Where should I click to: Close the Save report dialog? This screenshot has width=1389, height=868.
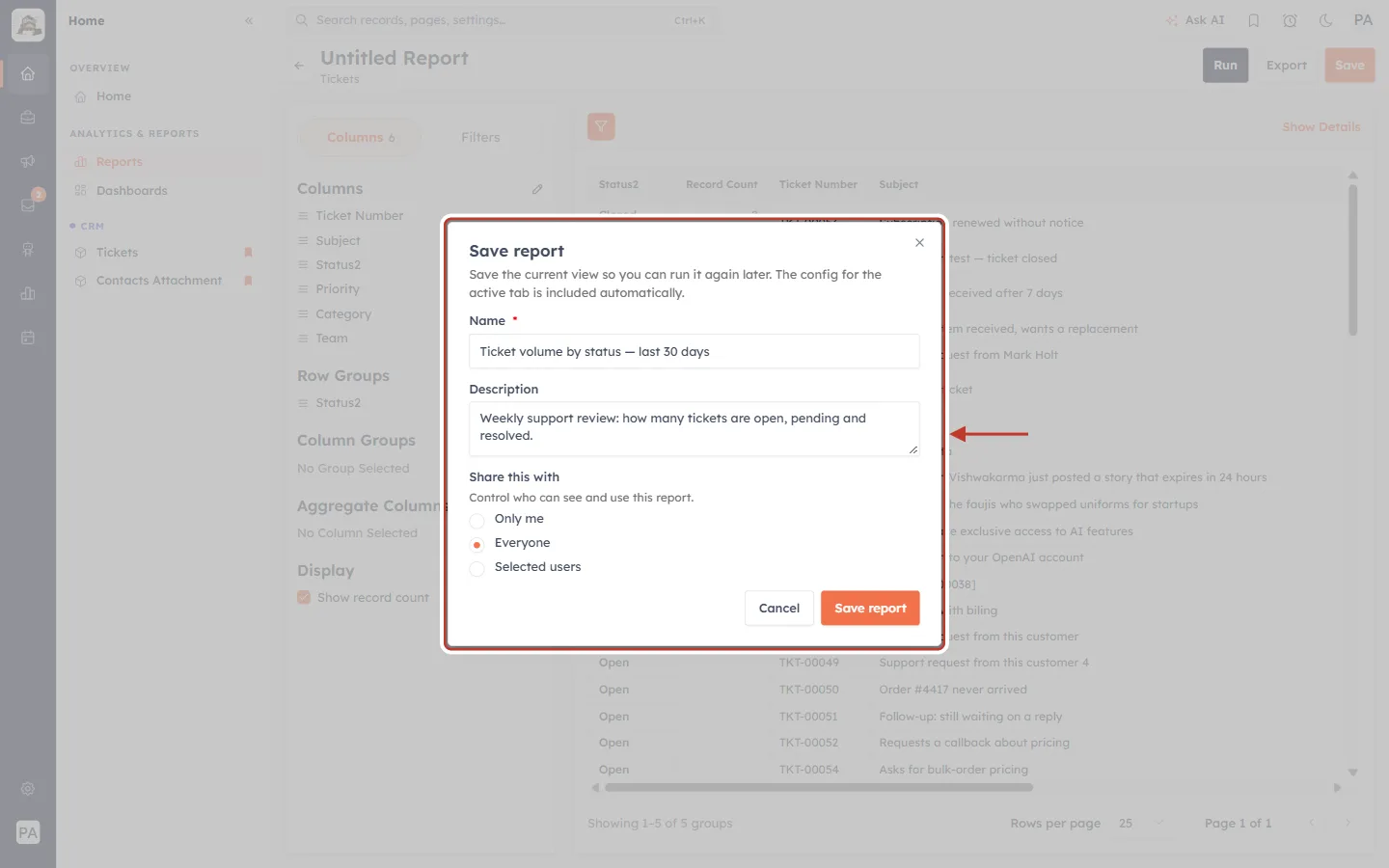(x=919, y=243)
